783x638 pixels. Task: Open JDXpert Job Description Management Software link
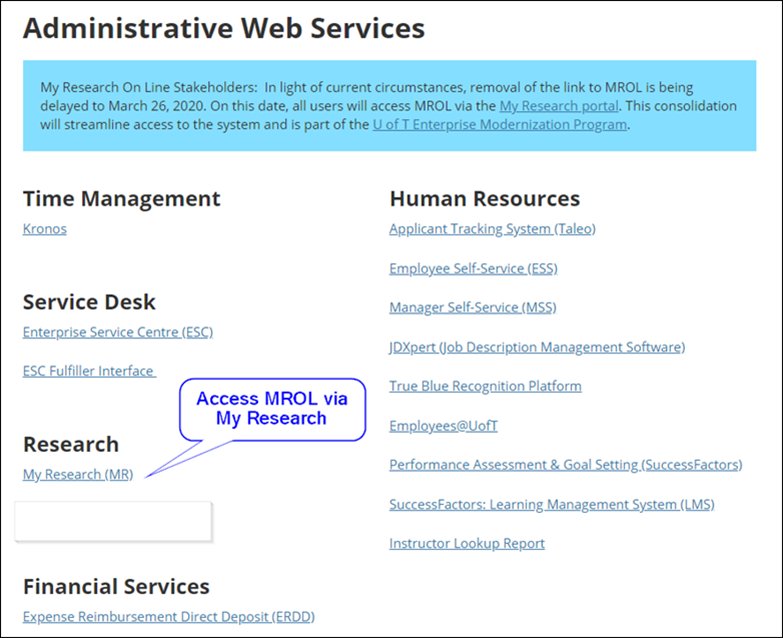click(x=537, y=347)
